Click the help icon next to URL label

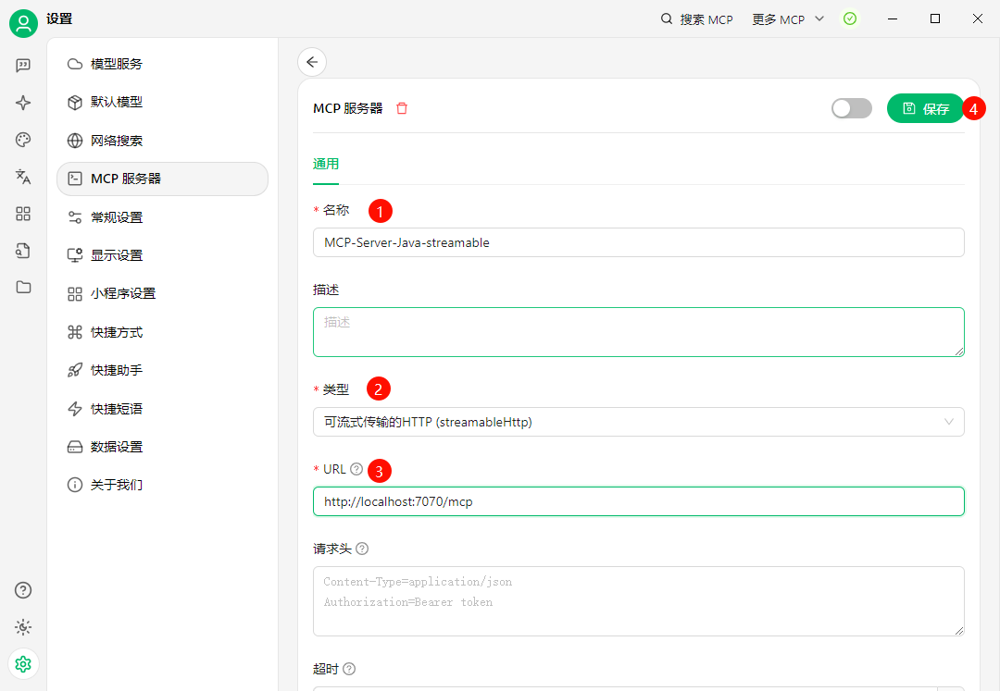click(357, 469)
